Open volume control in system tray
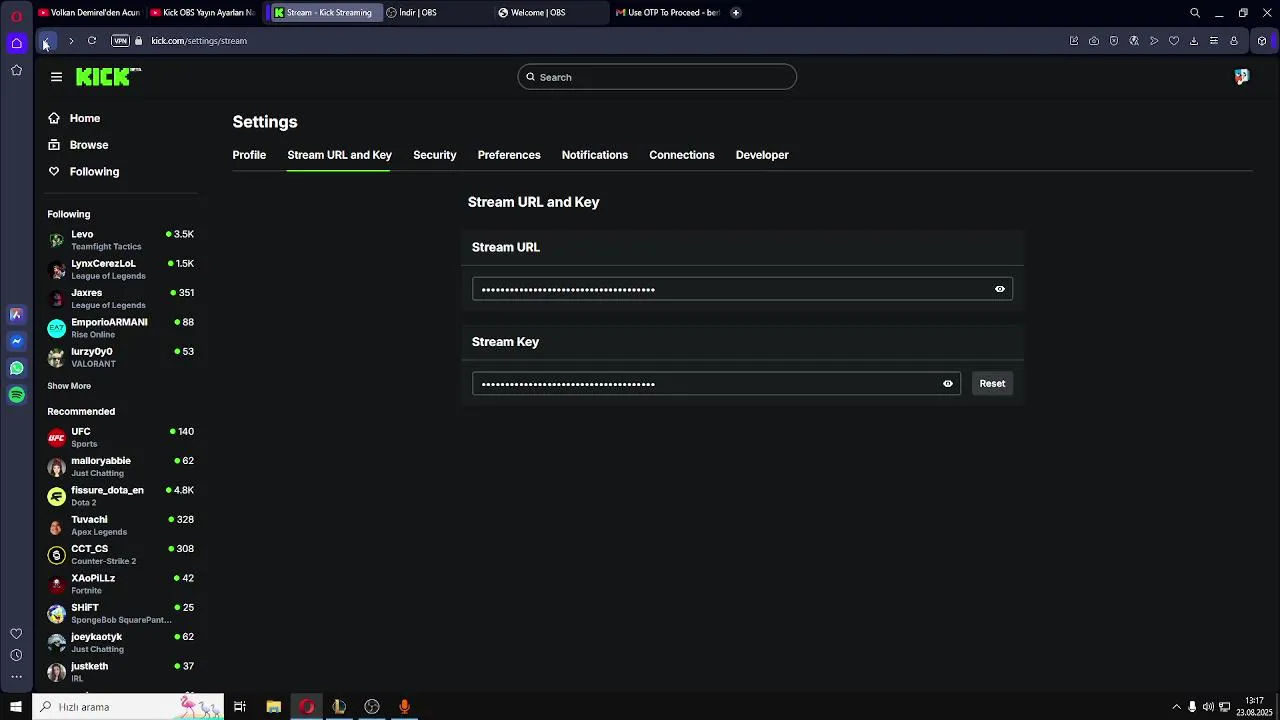 tap(1208, 707)
